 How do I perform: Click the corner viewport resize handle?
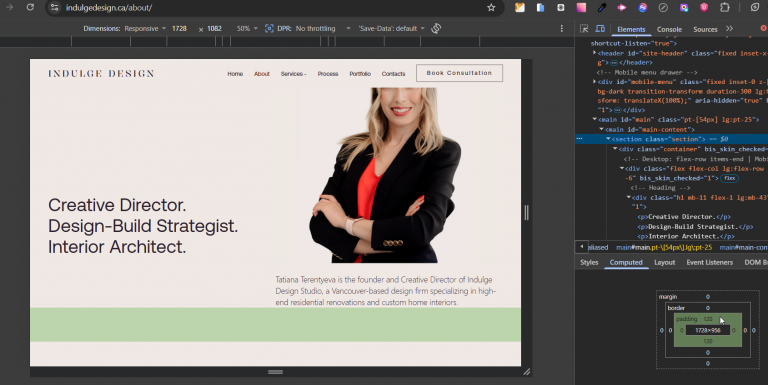527,372
